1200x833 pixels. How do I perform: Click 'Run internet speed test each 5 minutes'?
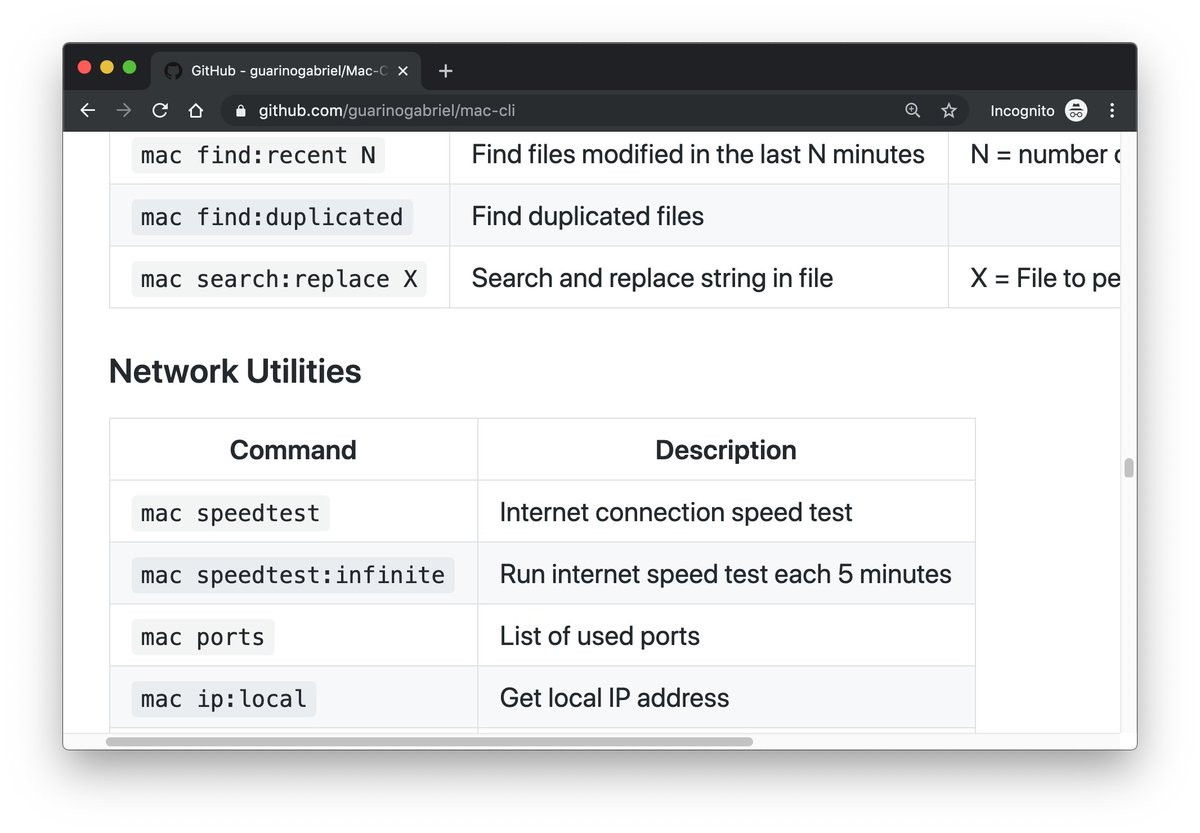tap(726, 575)
